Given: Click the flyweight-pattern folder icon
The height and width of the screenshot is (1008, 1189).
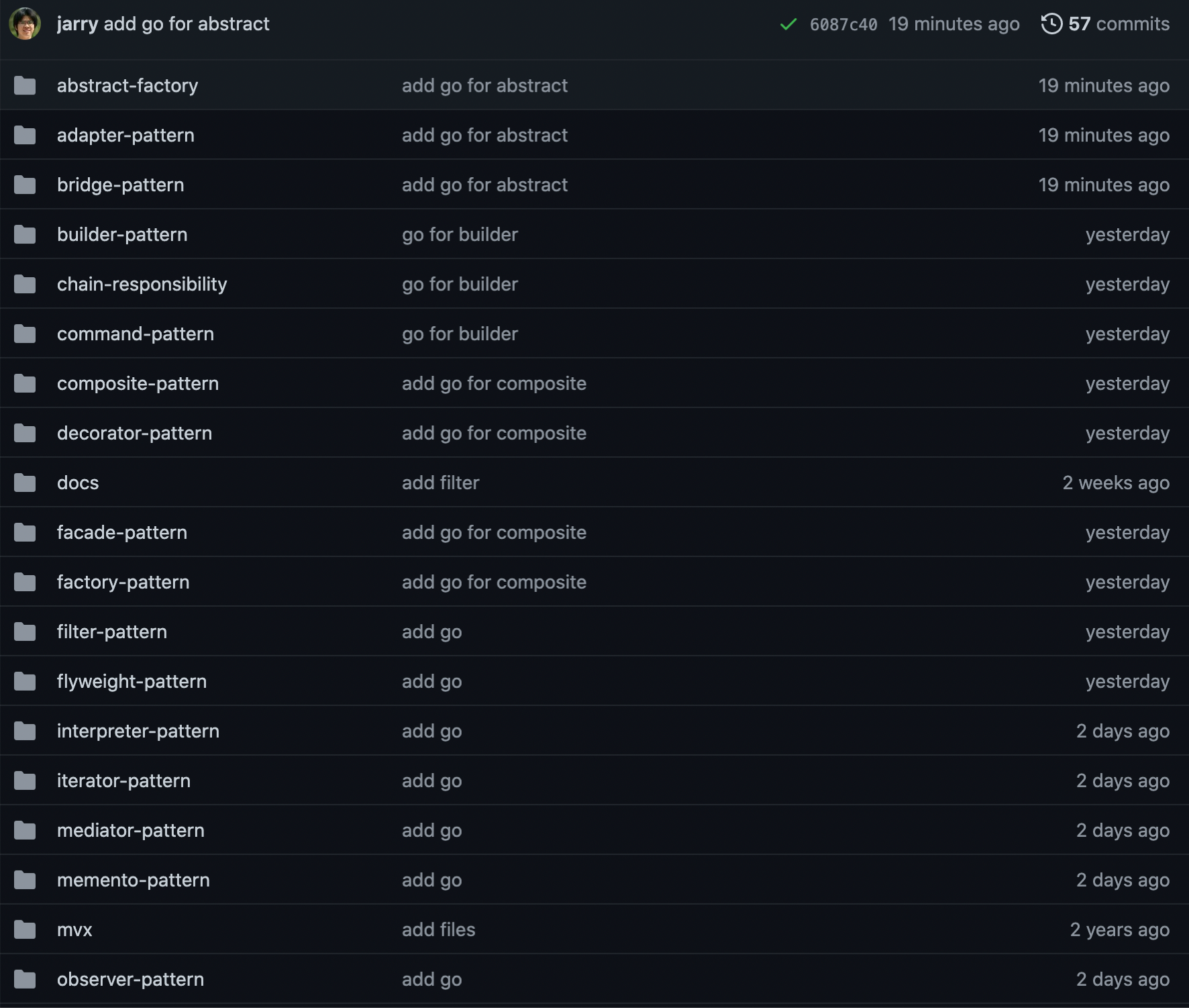Looking at the screenshot, I should pos(25,682).
